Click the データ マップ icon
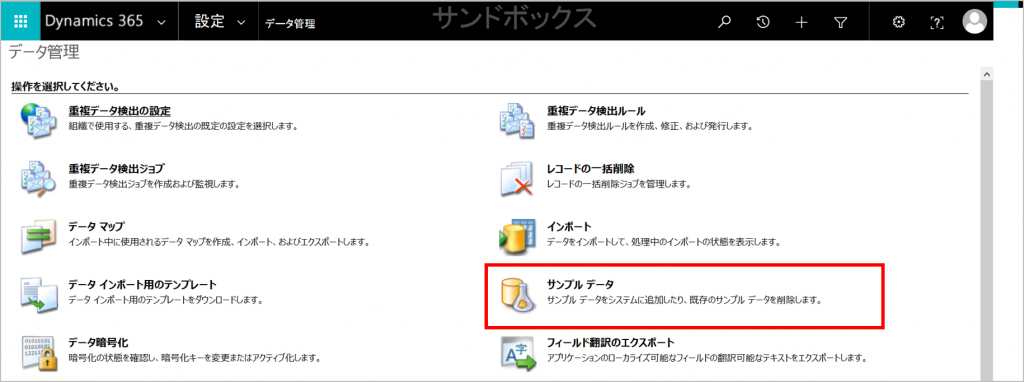Screen dimensions: 1024x382 click(40, 236)
